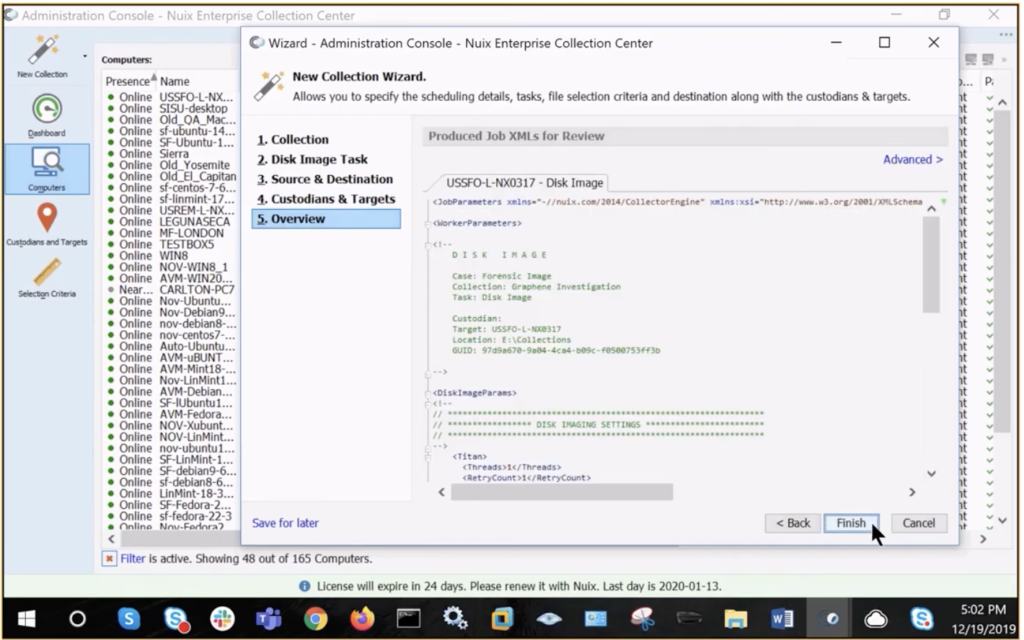This screenshot has width=1024, height=640.
Task: Click the license expiry info icon
Action: point(304,586)
